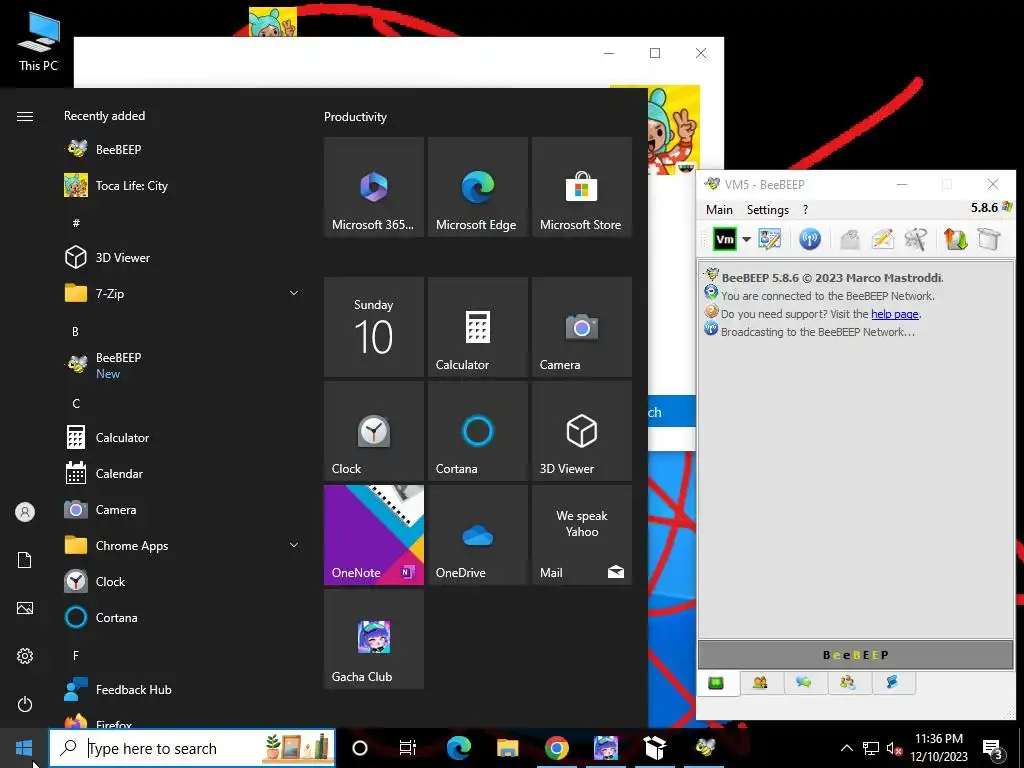Launch BeeBEEP from Recently added list
The image size is (1024, 768).
tap(183, 150)
